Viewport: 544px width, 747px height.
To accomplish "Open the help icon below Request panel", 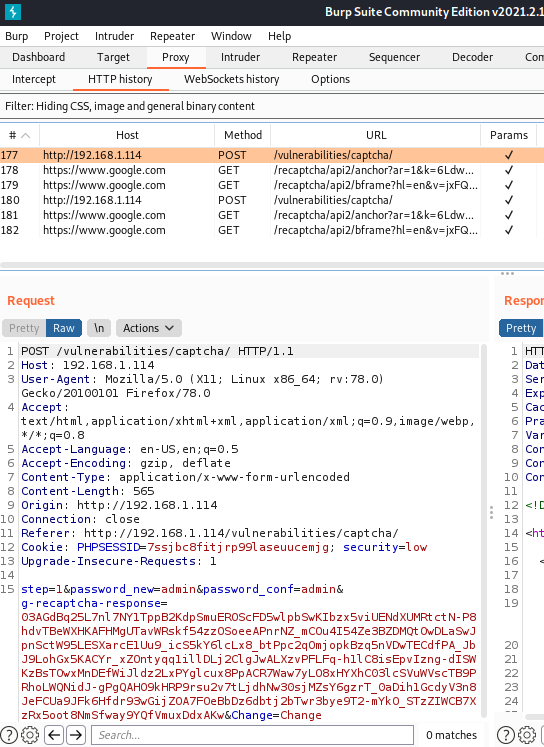I will click(x=9, y=735).
